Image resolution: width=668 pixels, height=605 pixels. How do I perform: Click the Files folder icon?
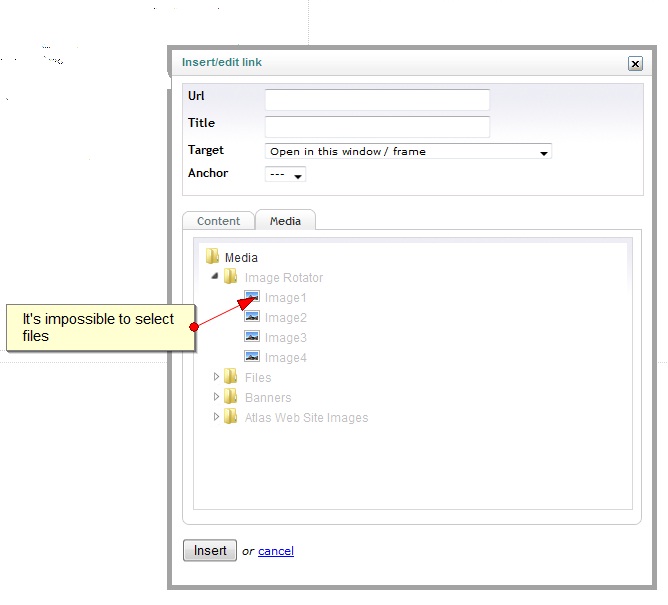point(230,376)
